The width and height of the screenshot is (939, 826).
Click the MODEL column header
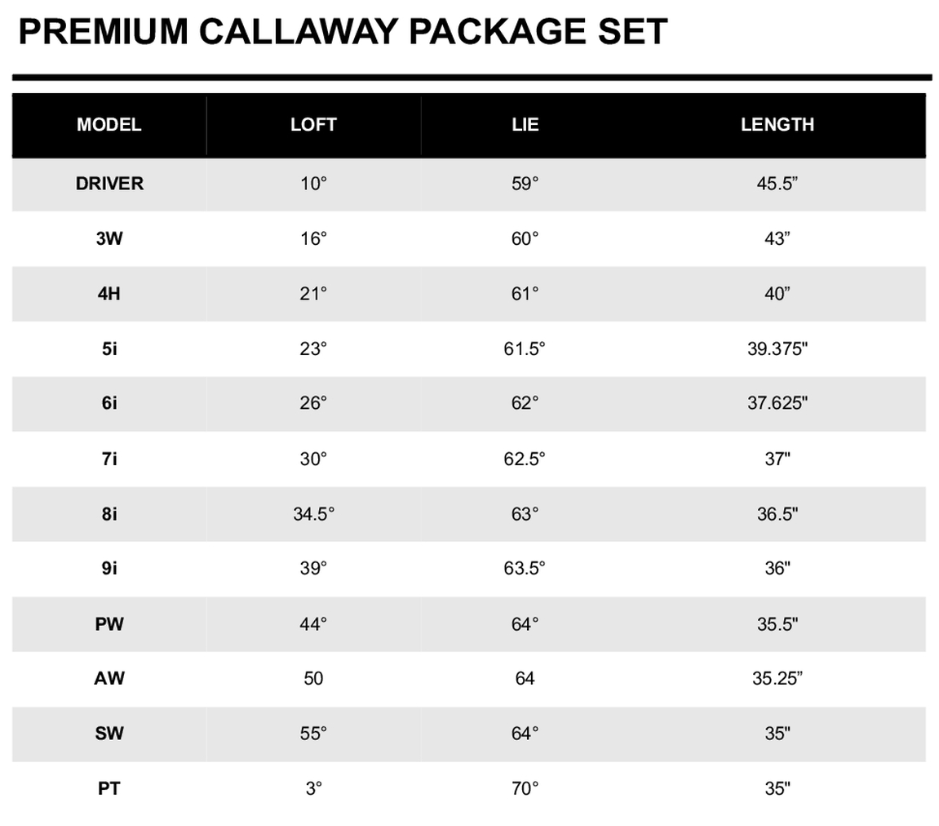pos(109,125)
